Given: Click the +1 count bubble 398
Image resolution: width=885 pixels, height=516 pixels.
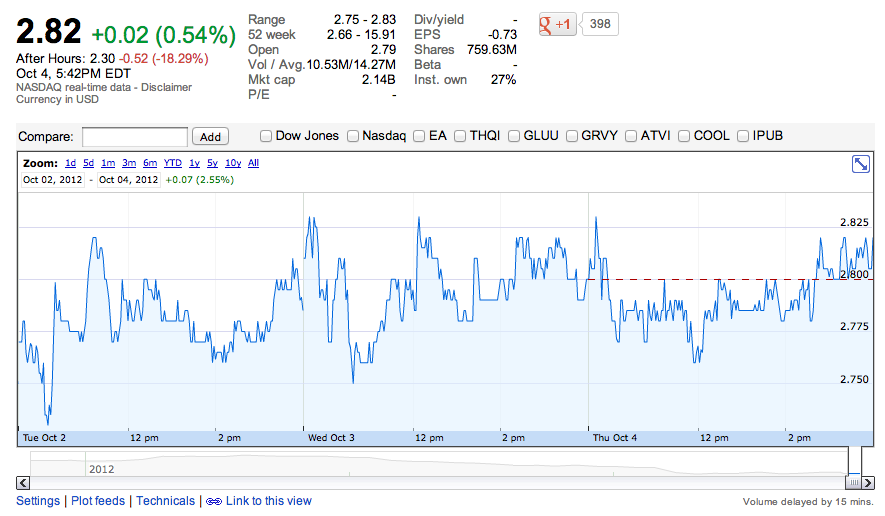Looking at the screenshot, I should tap(599, 24).
